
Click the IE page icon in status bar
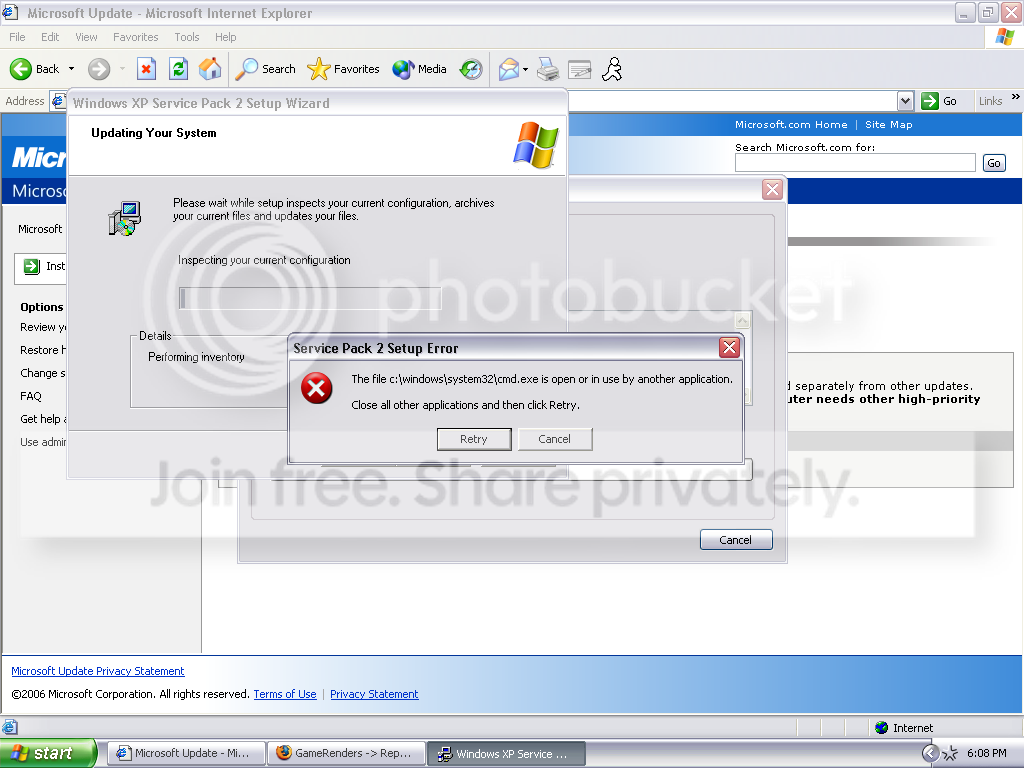[x=9, y=727]
